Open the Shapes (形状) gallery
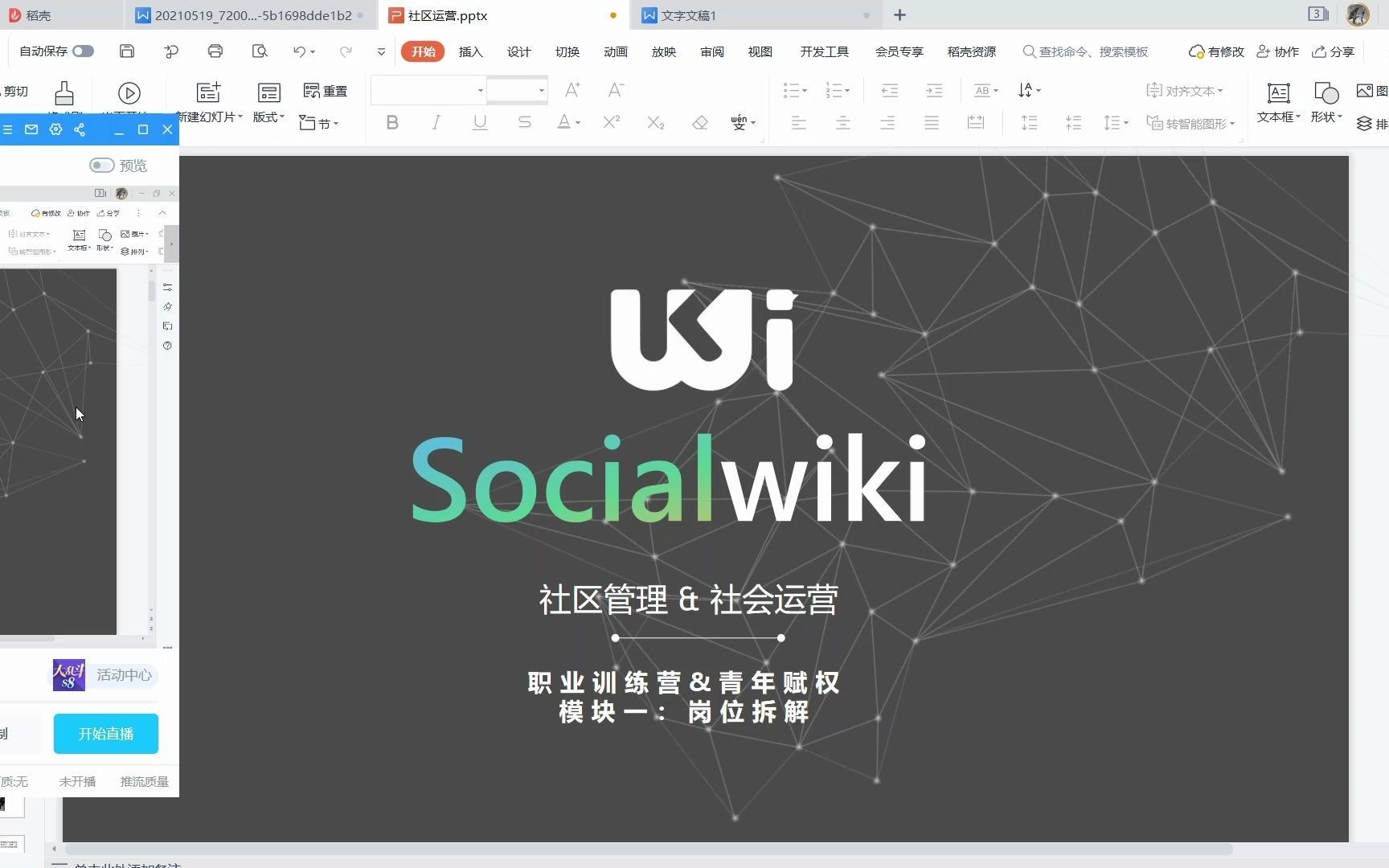This screenshot has width=1389, height=868. (1325, 102)
